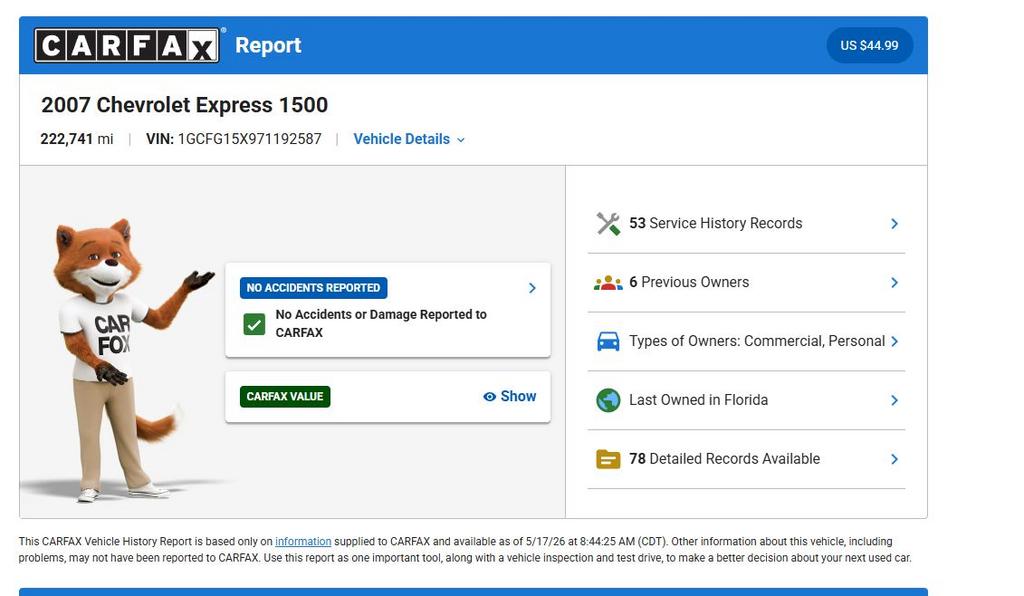Click the 222,741 mi mileage text
1024x596 pixels.
[76, 139]
